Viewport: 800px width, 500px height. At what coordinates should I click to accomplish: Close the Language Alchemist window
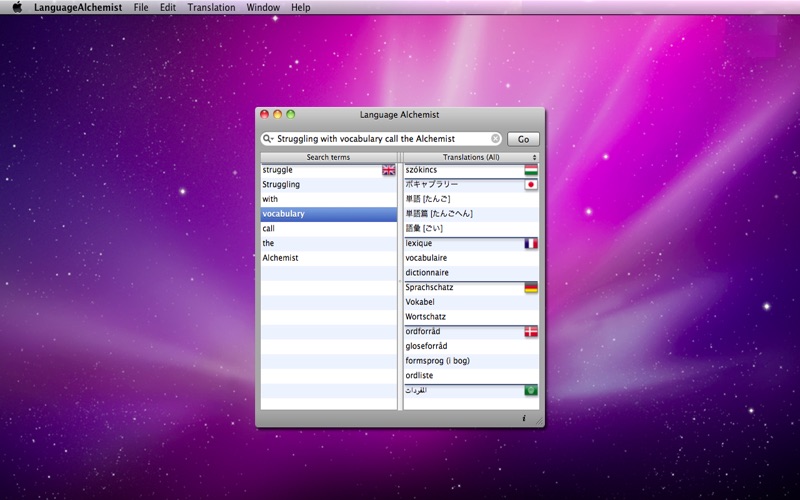point(264,114)
